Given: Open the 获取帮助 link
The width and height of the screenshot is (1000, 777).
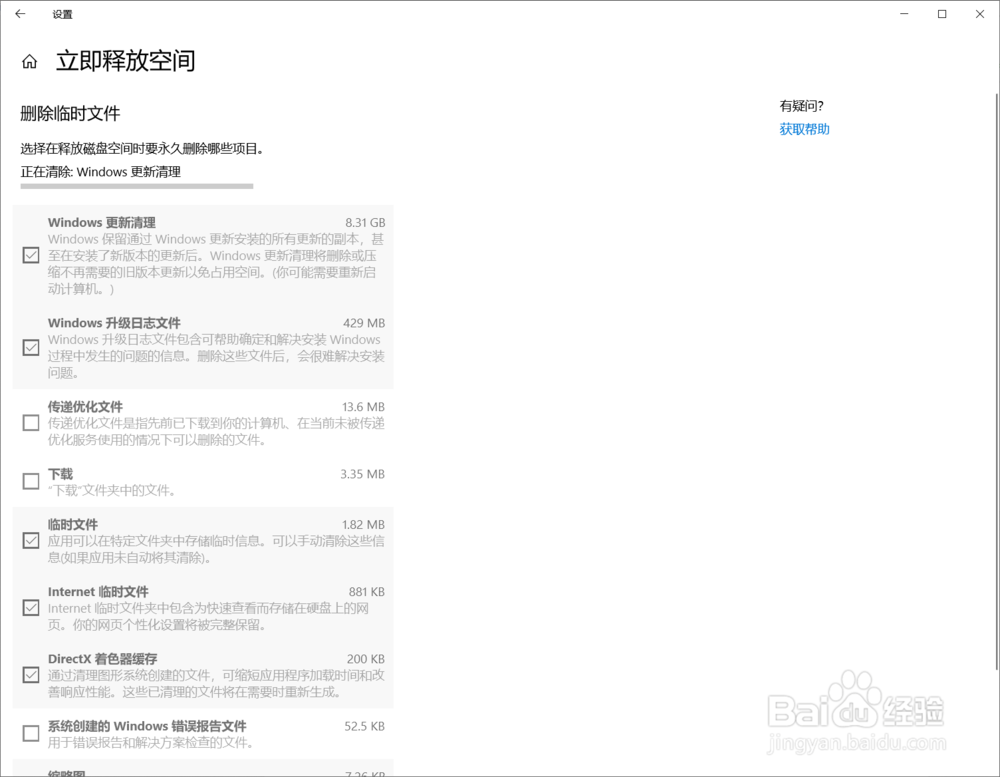Looking at the screenshot, I should coord(804,129).
